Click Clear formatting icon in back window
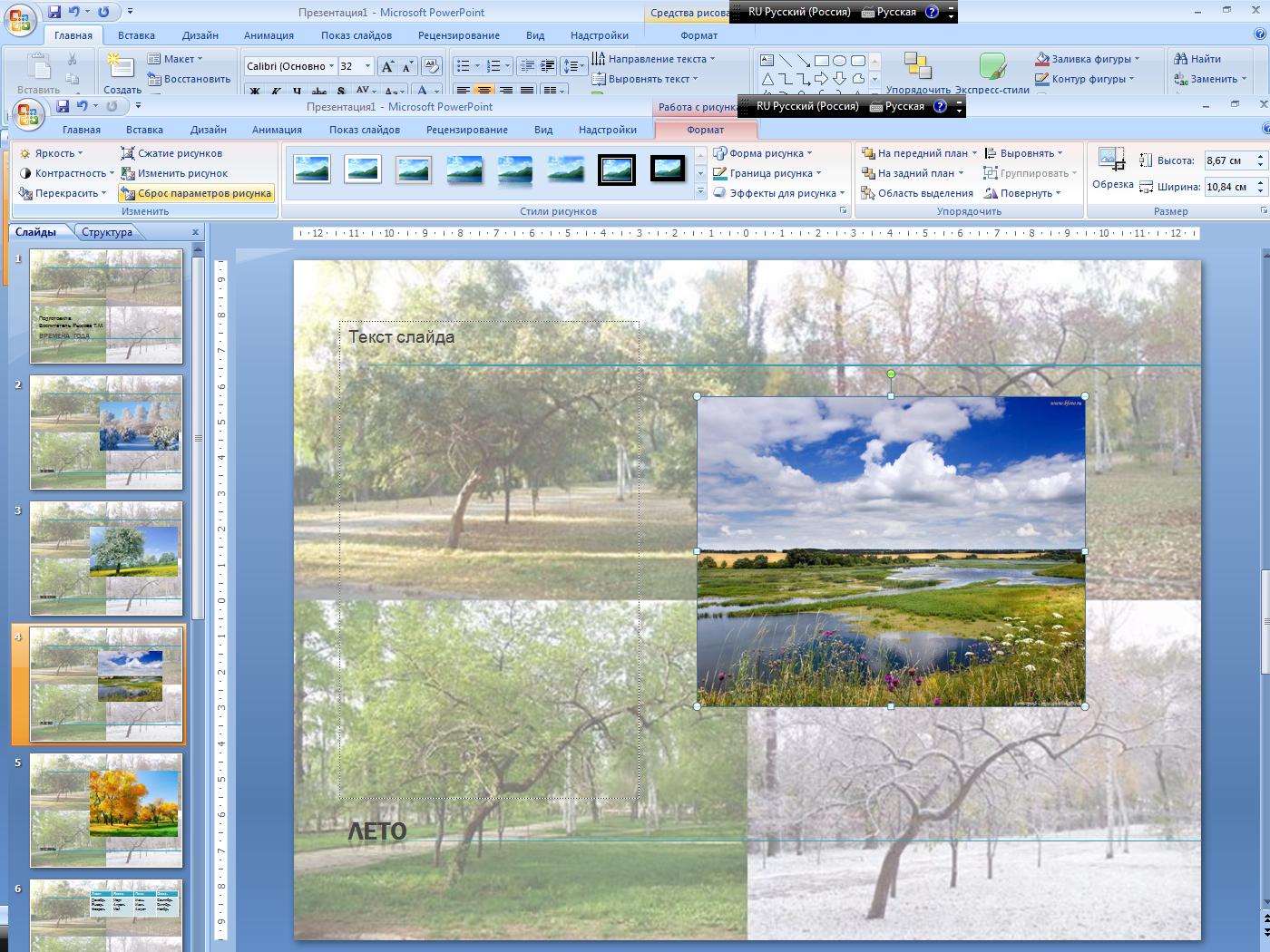The width and height of the screenshot is (1270, 952). (x=432, y=66)
